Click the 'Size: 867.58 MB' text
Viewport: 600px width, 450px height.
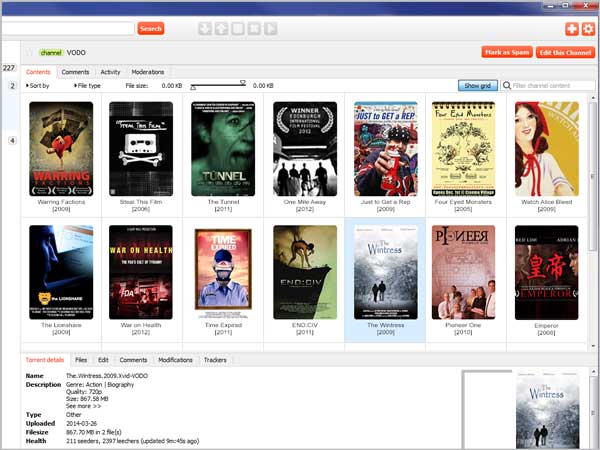pos(87,399)
